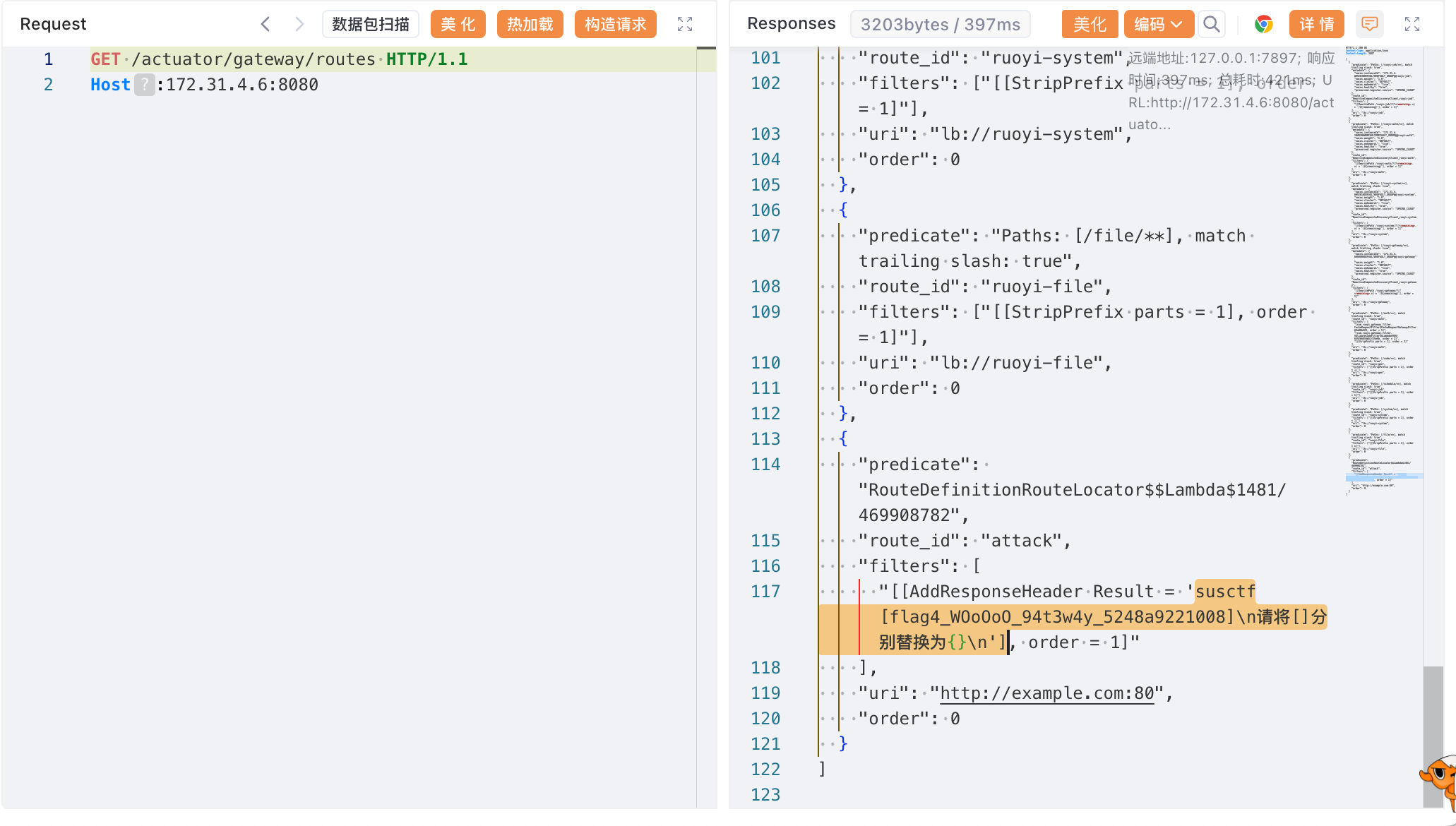The height and width of the screenshot is (826, 1456).
Task: Click the response code minimap
Action: coord(1383,268)
